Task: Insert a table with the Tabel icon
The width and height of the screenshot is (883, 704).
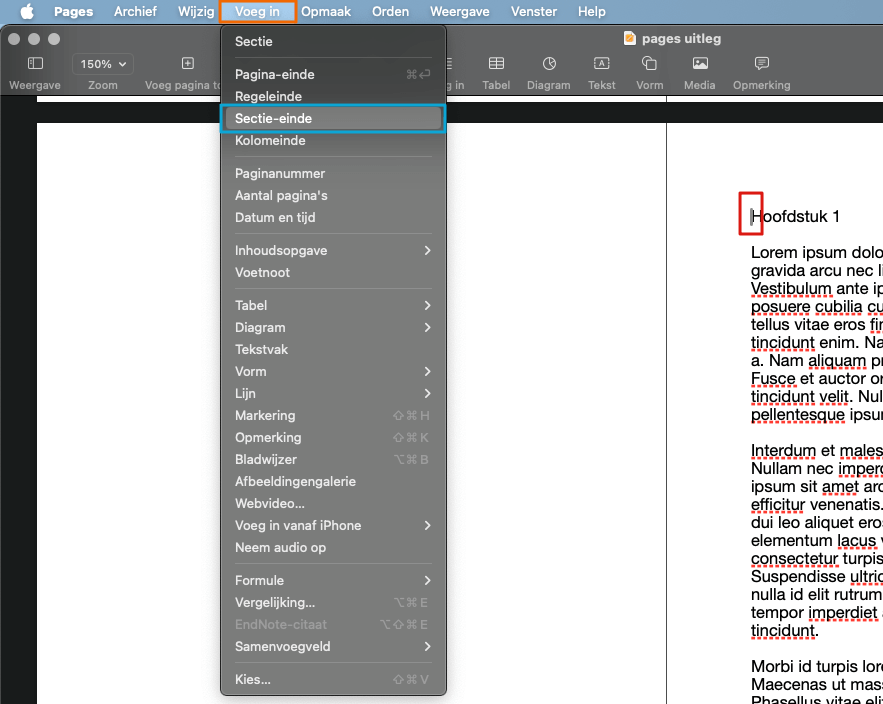Action: coord(496,63)
